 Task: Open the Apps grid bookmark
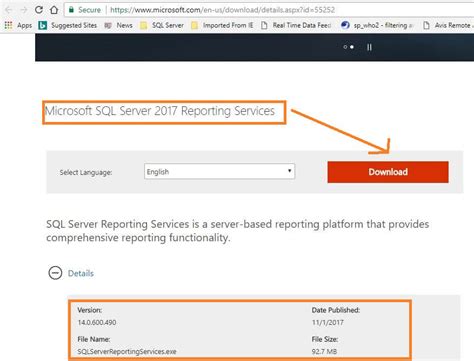pos(18,25)
